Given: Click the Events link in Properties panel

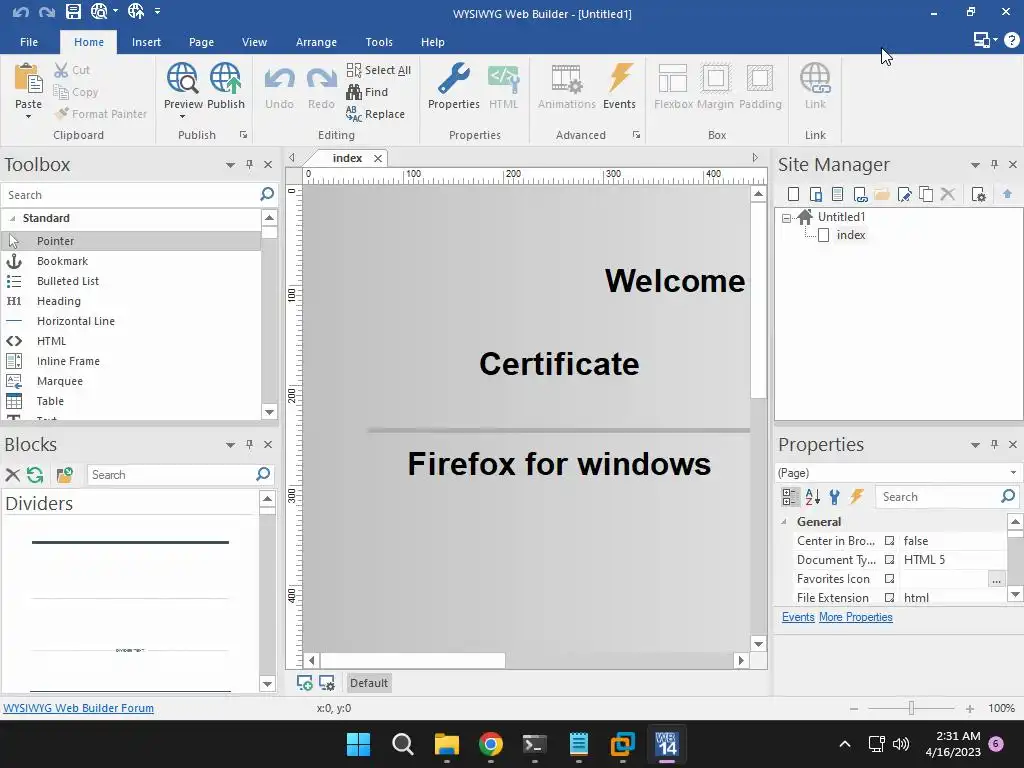Looking at the screenshot, I should pyautogui.click(x=798, y=617).
